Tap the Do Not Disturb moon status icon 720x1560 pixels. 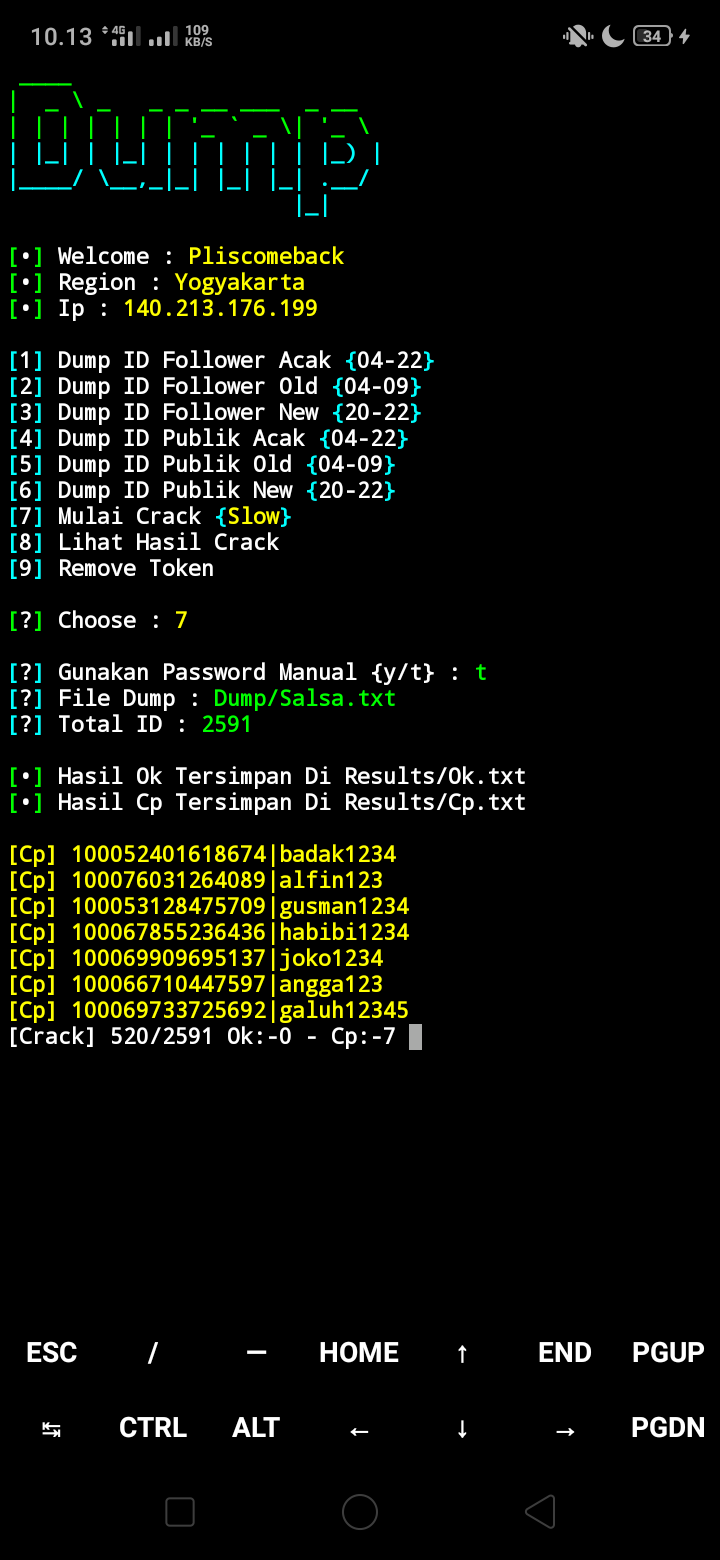click(612, 35)
